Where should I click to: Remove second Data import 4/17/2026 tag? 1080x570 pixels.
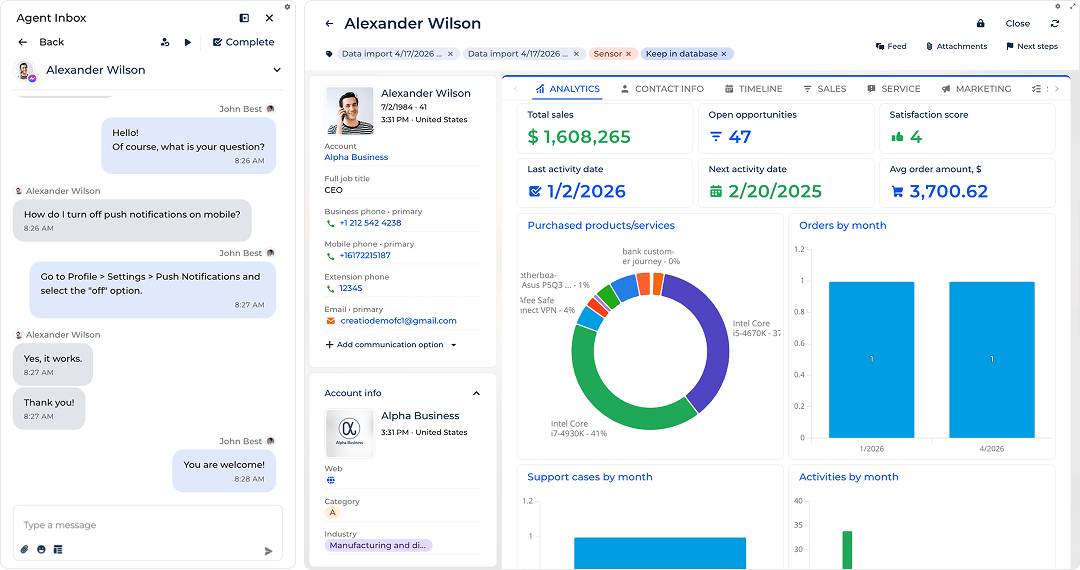[x=577, y=54]
